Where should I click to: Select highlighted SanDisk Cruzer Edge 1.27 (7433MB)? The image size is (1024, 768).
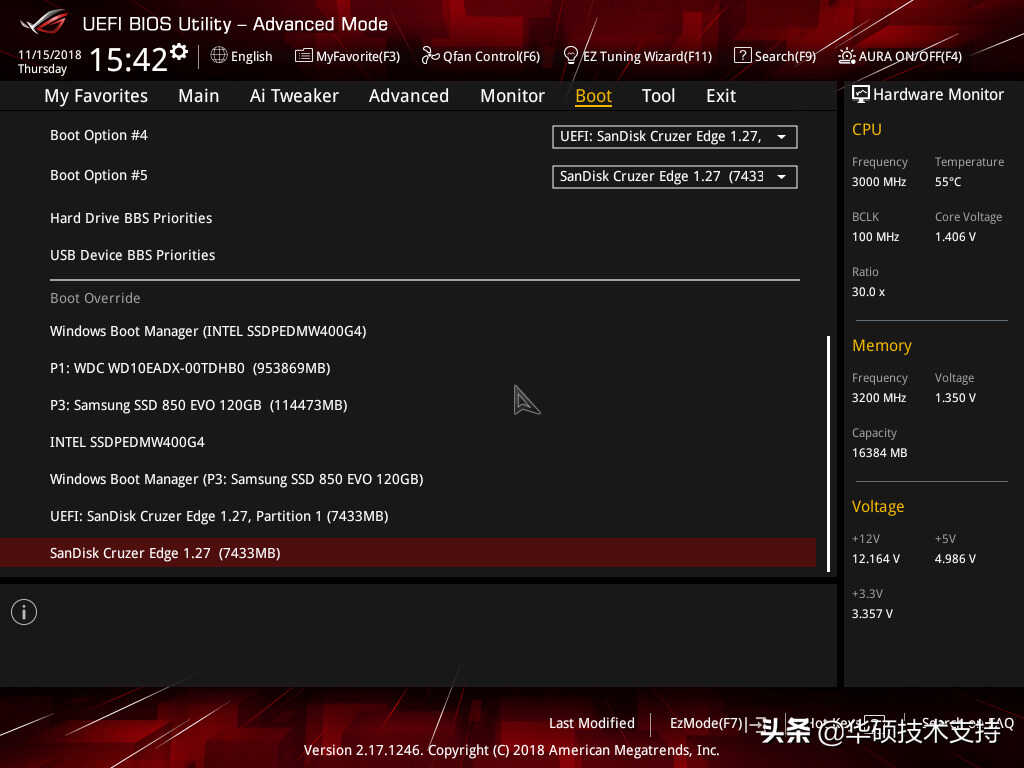[408, 553]
